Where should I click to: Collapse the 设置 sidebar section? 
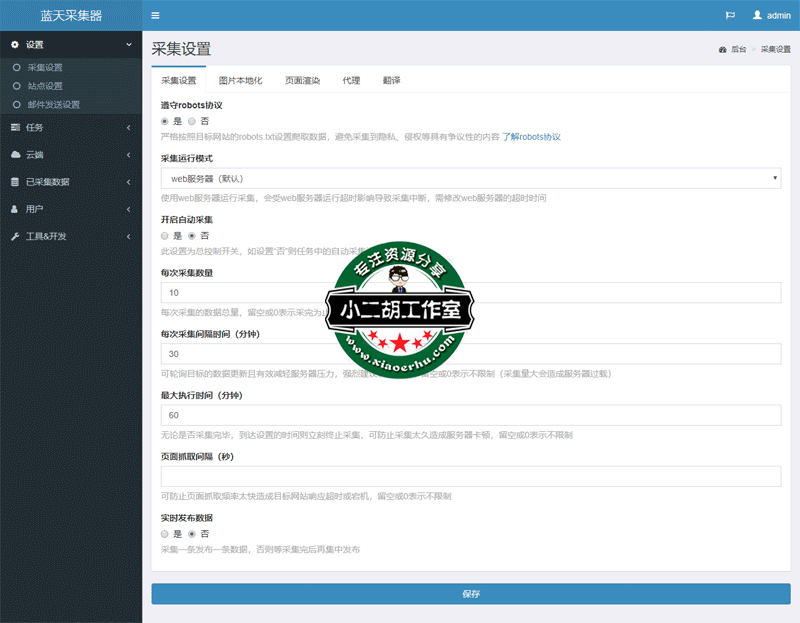pyautogui.click(x=128, y=45)
